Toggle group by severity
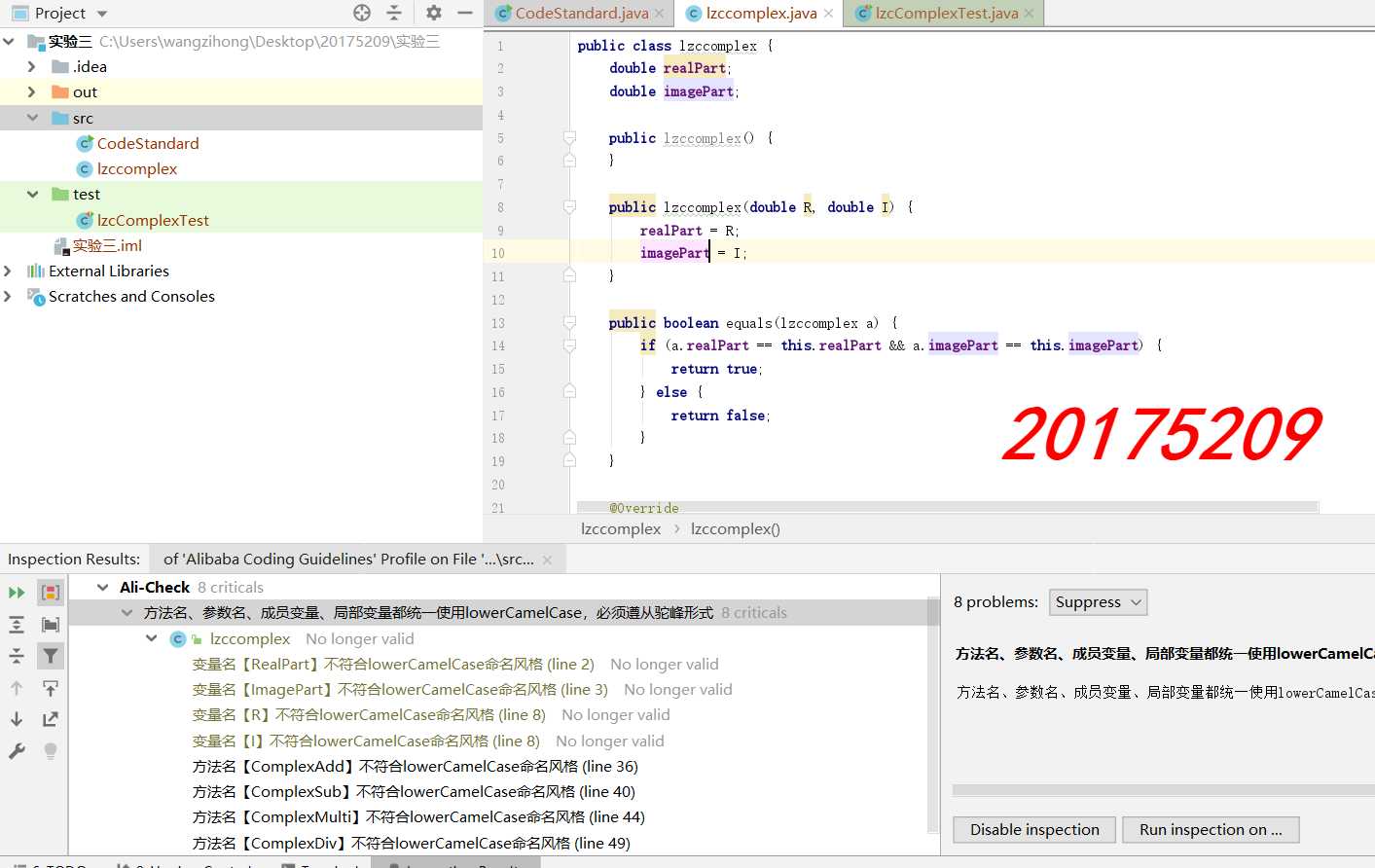The width and height of the screenshot is (1375, 868). coord(51,593)
